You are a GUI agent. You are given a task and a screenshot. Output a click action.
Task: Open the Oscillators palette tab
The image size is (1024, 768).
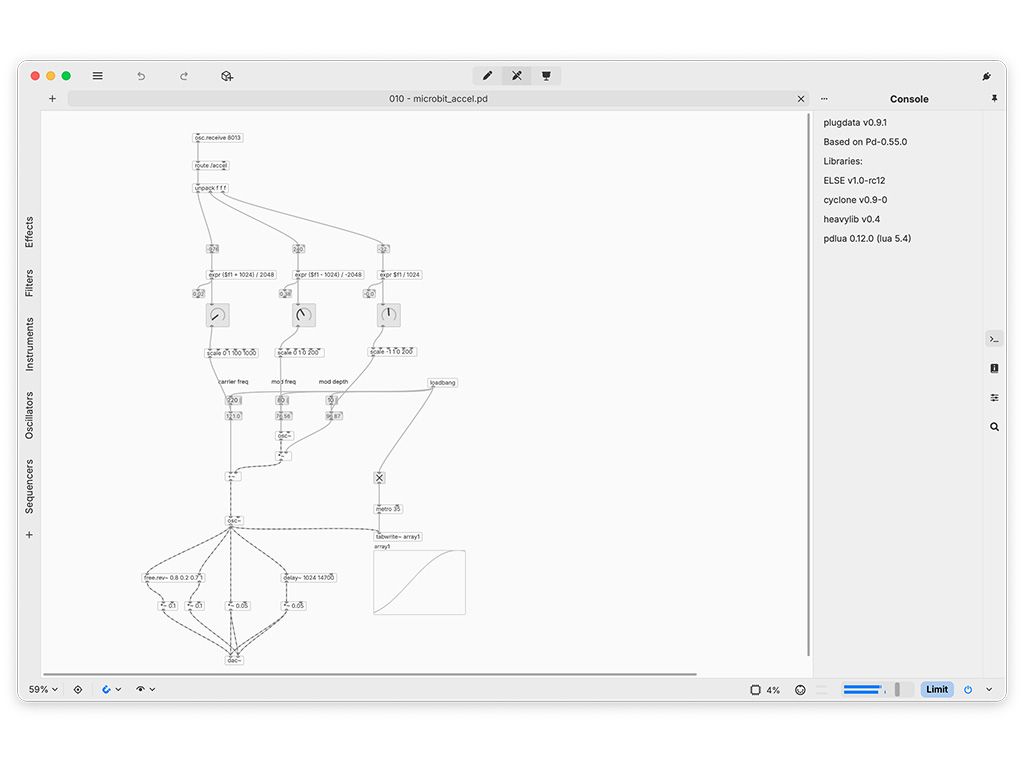coord(29,415)
